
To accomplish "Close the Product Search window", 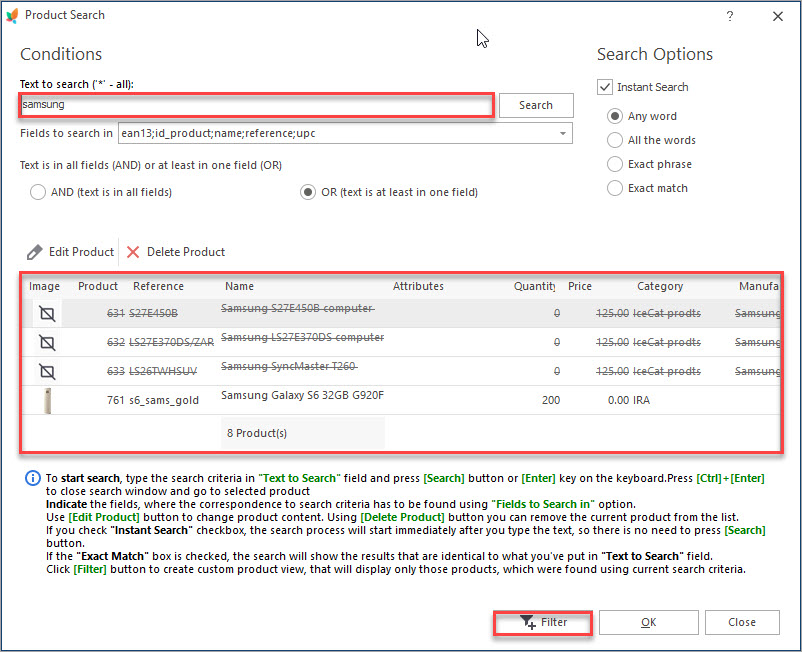I will click(778, 16).
